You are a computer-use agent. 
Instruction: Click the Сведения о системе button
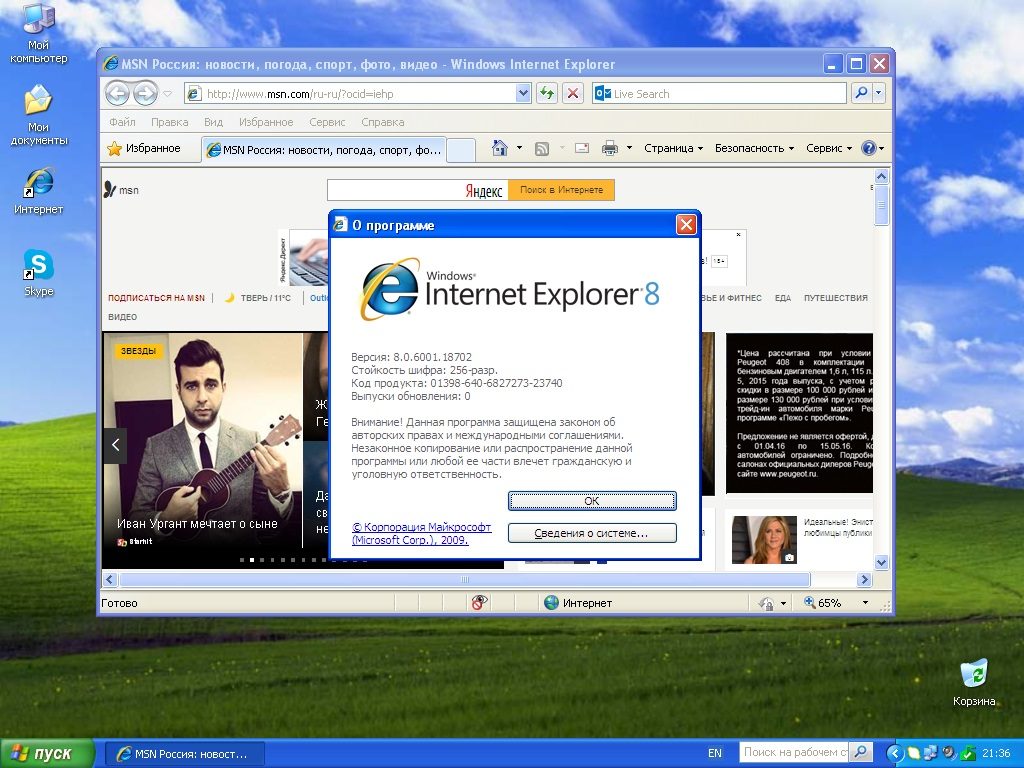coord(592,533)
